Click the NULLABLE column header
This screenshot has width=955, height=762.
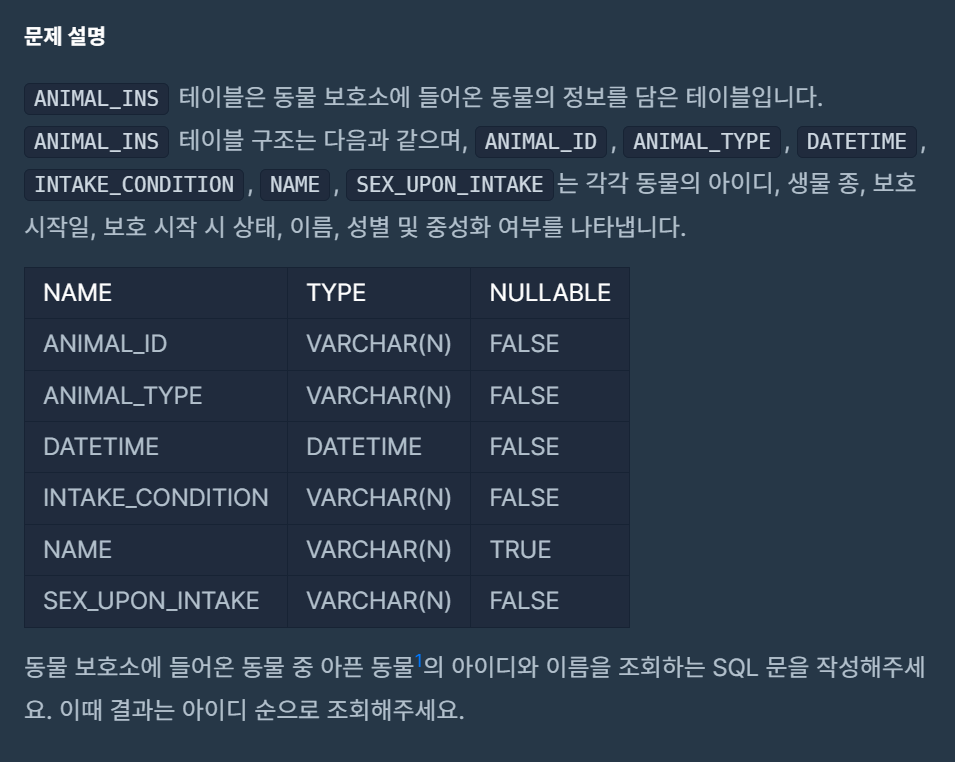550,293
